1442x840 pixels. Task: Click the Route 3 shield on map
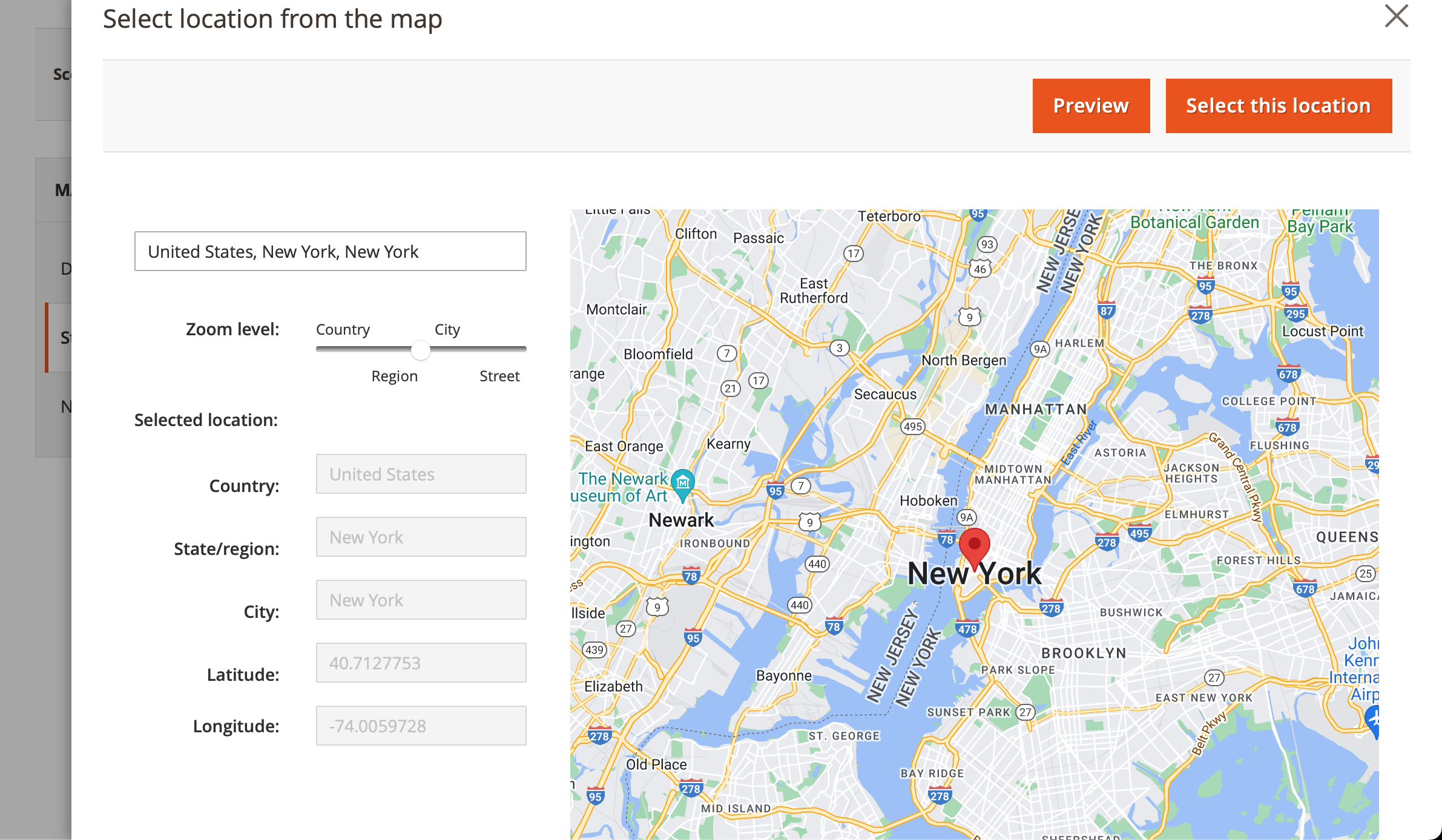click(839, 348)
